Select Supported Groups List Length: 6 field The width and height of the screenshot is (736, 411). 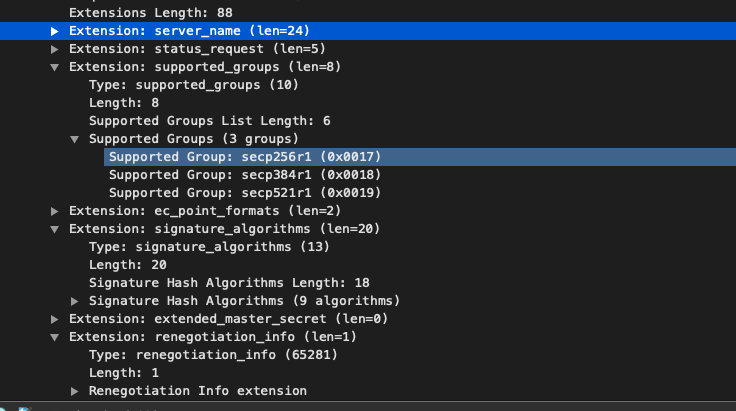[x=210, y=121]
